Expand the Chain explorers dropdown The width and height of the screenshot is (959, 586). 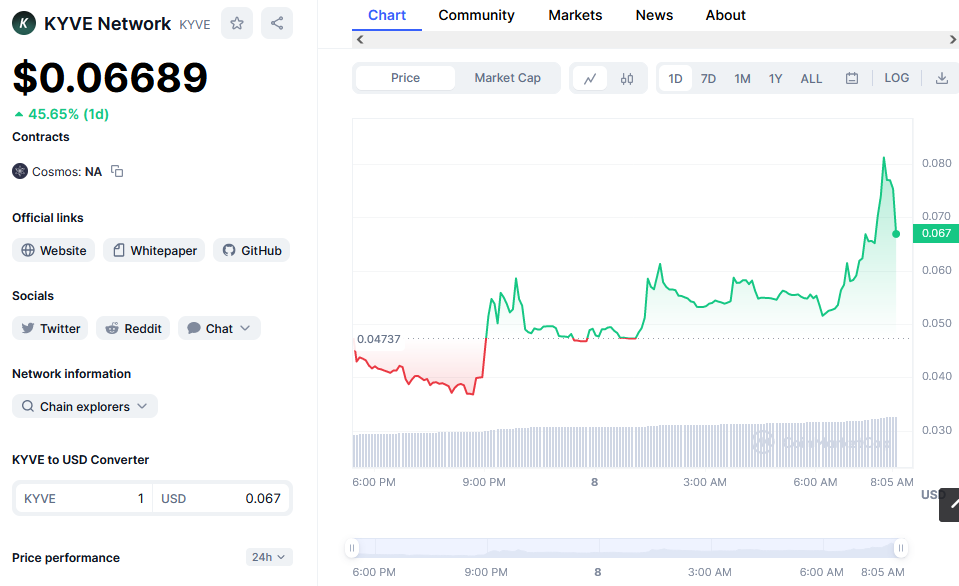(x=85, y=406)
